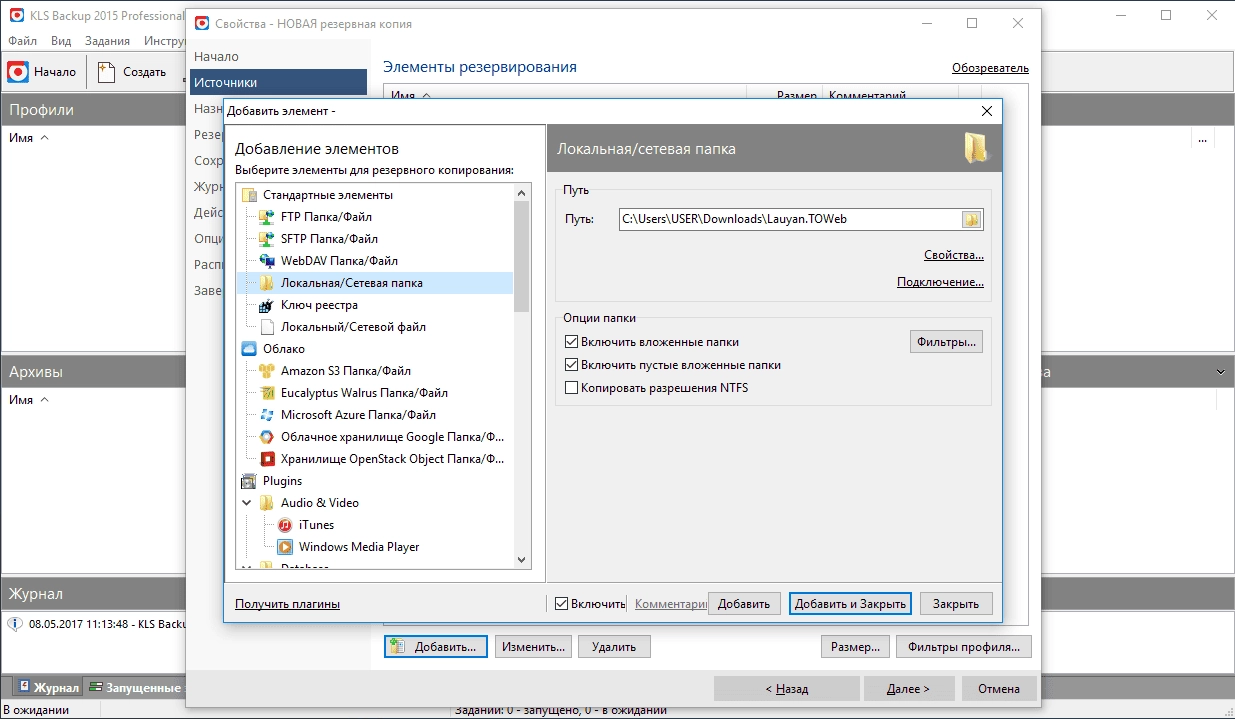This screenshot has height=719, width=1235.
Task: Open the Вид menu
Action: point(61,41)
